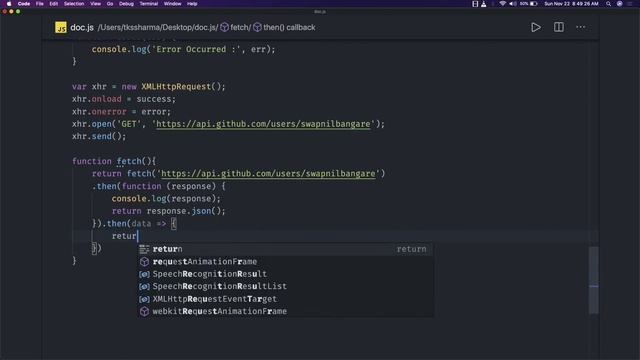Viewport: 640px width, 360px height.
Task: Click 'Error Occurred :' string in console.log
Action: pyautogui.click(x=196, y=49)
